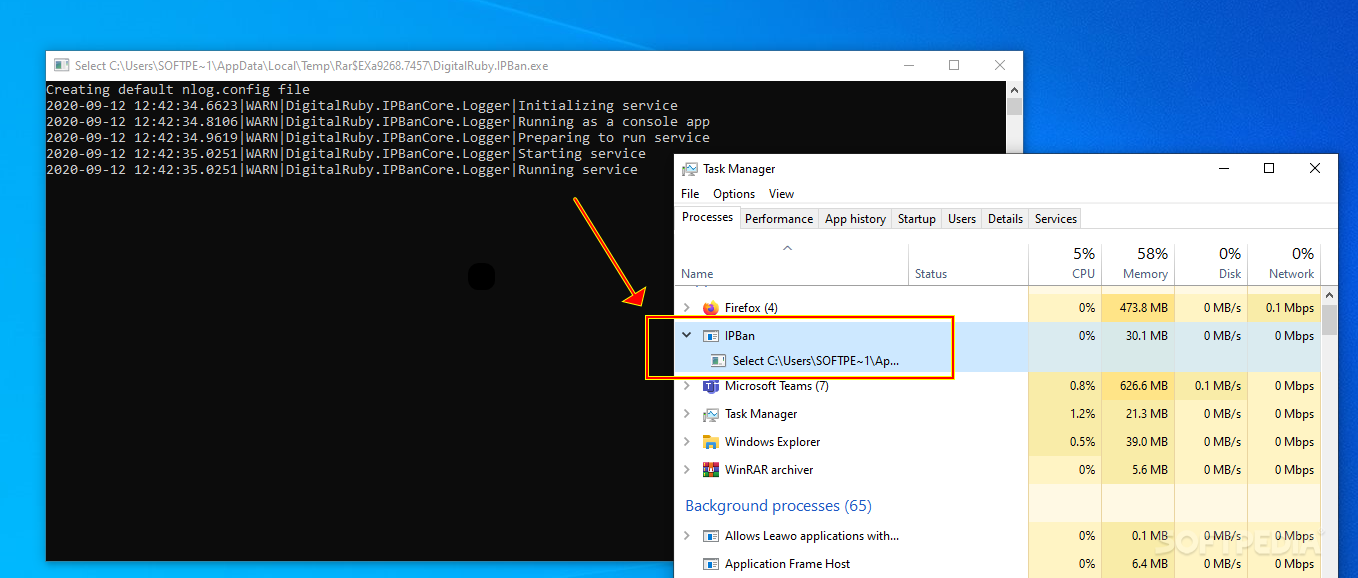Click the 'Creating default nlog.config file' console line
This screenshot has height=578, width=1358.
coord(178,90)
